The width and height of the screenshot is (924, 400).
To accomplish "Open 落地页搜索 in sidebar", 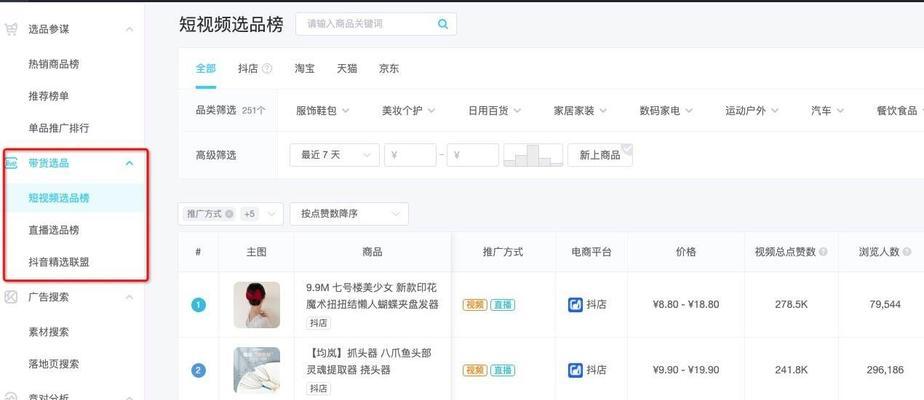I will pos(54,364).
